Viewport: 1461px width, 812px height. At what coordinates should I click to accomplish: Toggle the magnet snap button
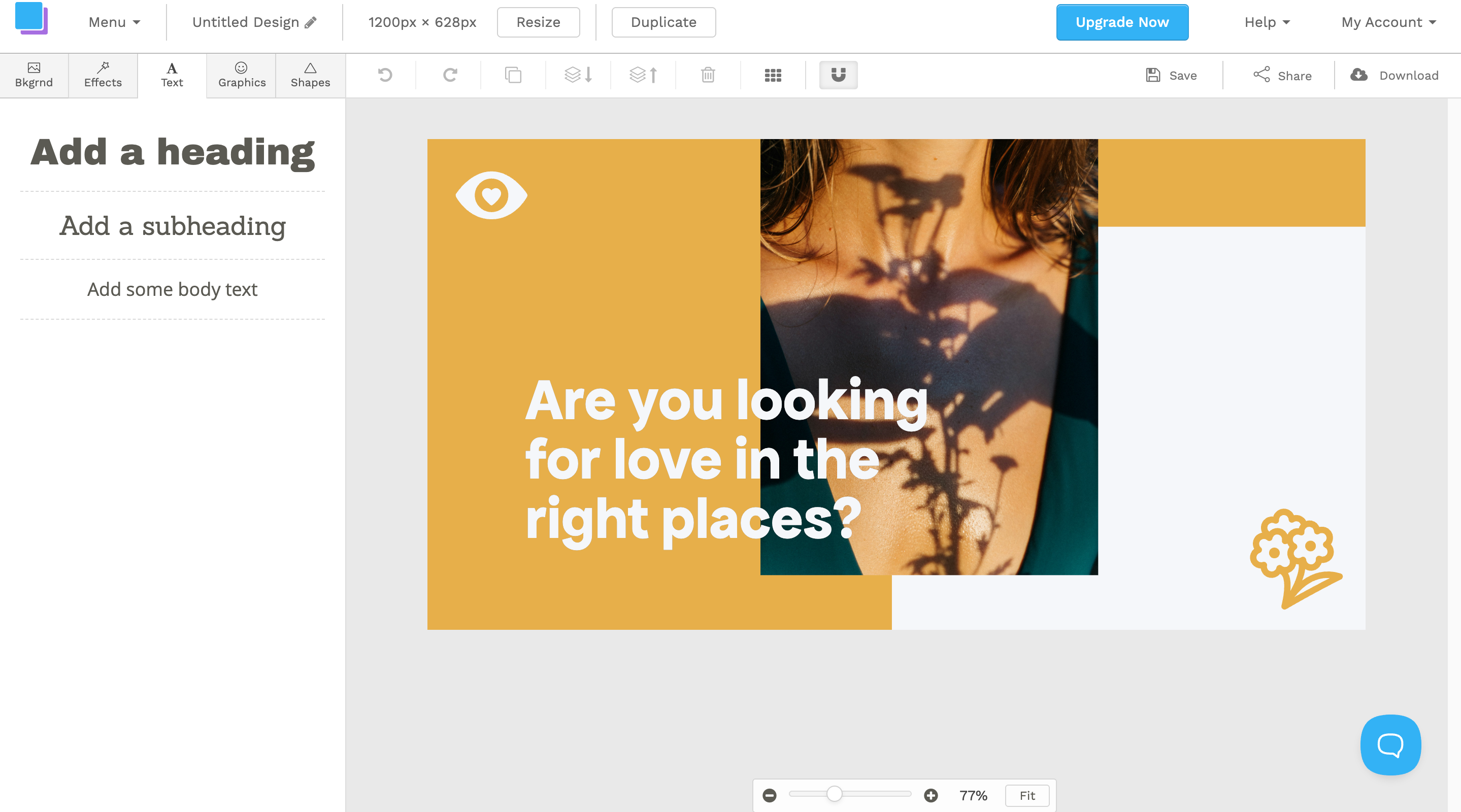pyautogui.click(x=838, y=75)
